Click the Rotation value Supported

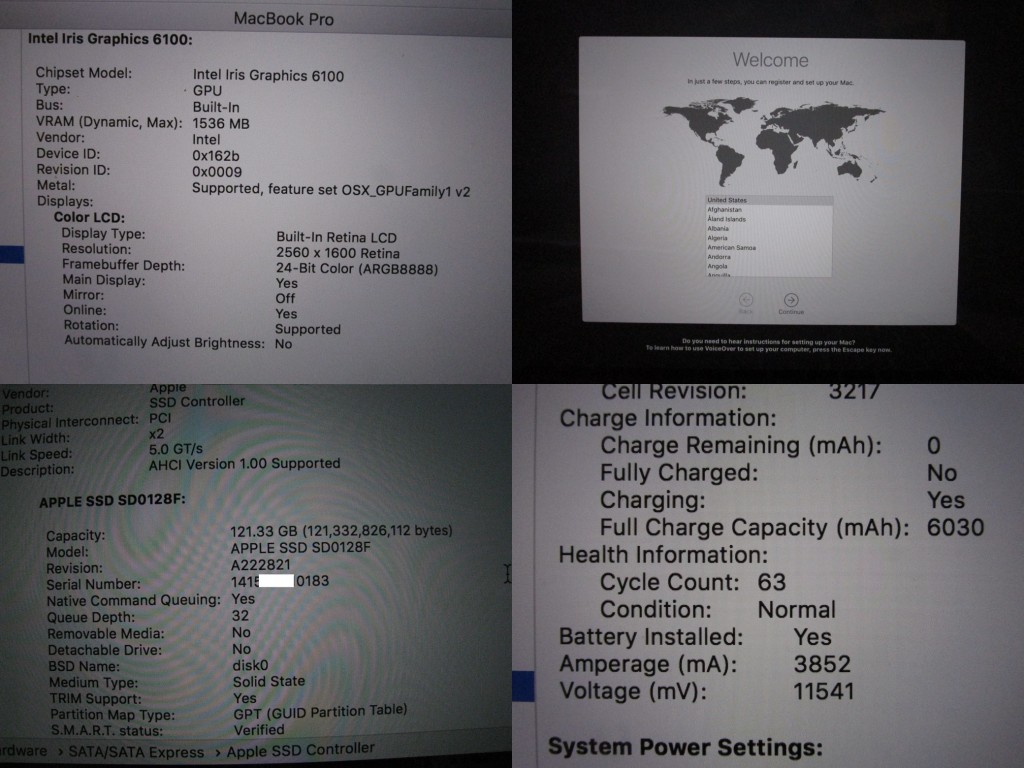coord(308,329)
